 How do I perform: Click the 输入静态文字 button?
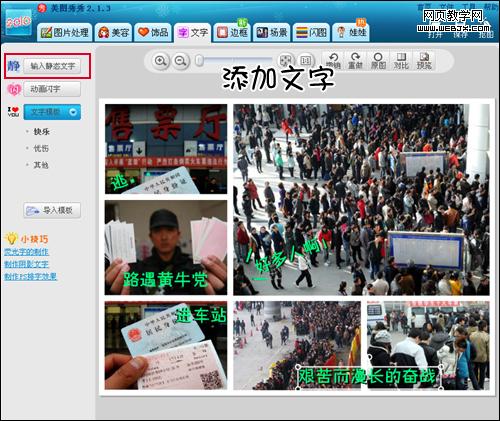pyautogui.click(x=52, y=66)
